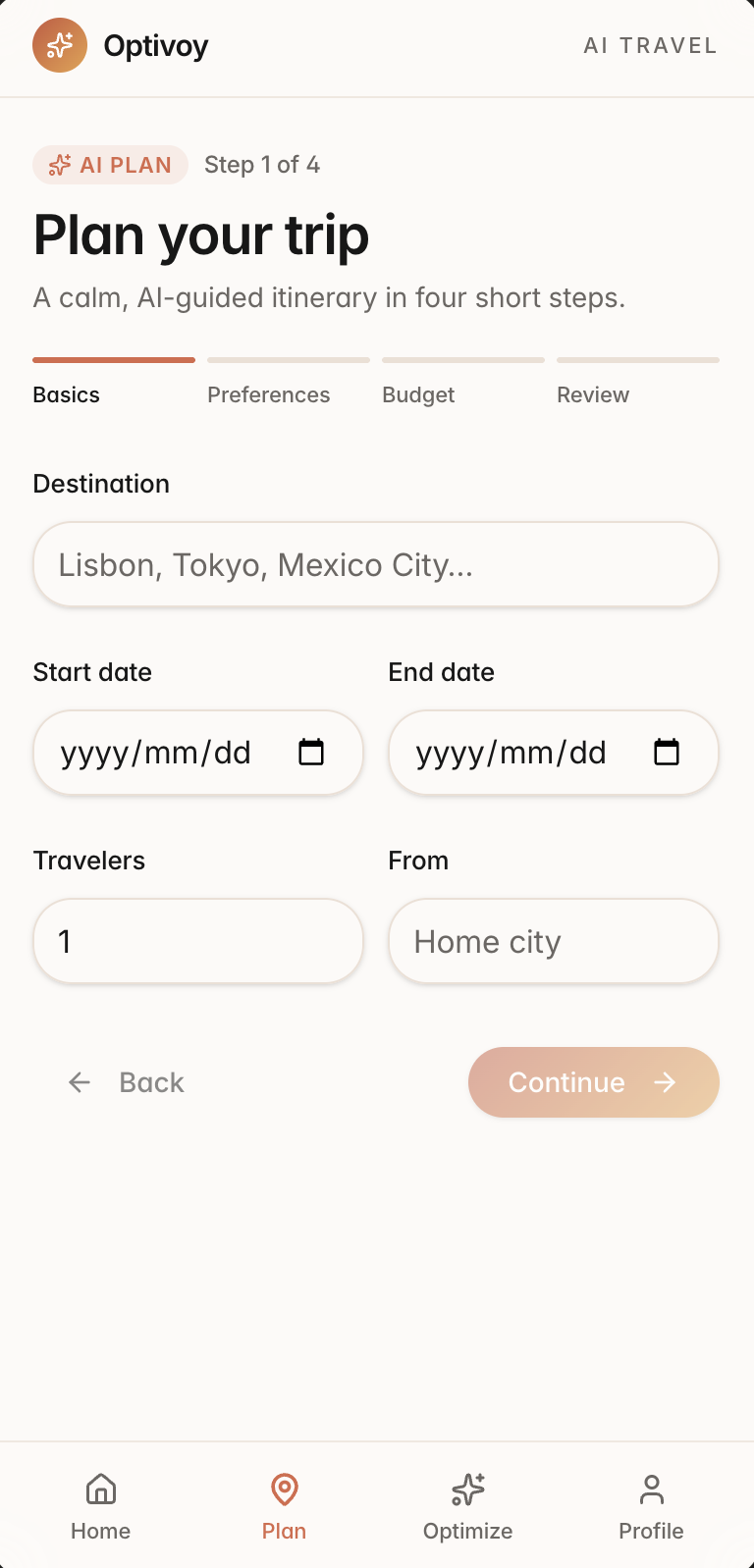This screenshot has height=1568, width=754.
Task: Go to the Profile person icon
Action: pyautogui.click(x=652, y=1490)
